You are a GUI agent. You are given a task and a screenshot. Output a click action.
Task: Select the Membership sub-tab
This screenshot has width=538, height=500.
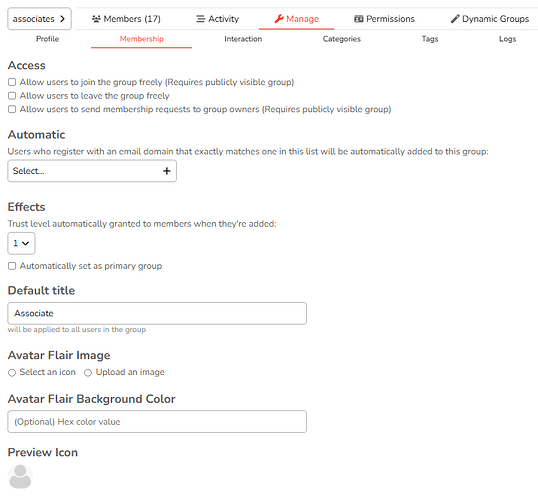pyautogui.click(x=141, y=39)
